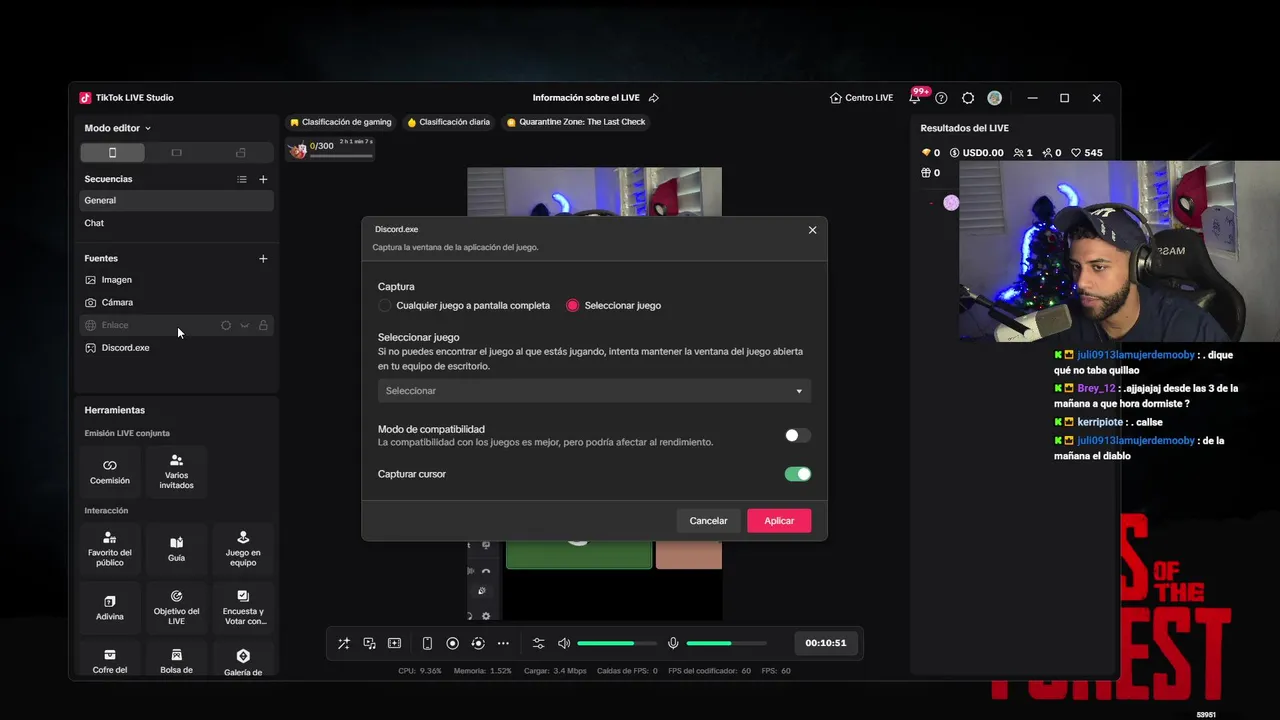Close the Discord.exe dialog
This screenshot has height=720, width=1280.
[812, 230]
